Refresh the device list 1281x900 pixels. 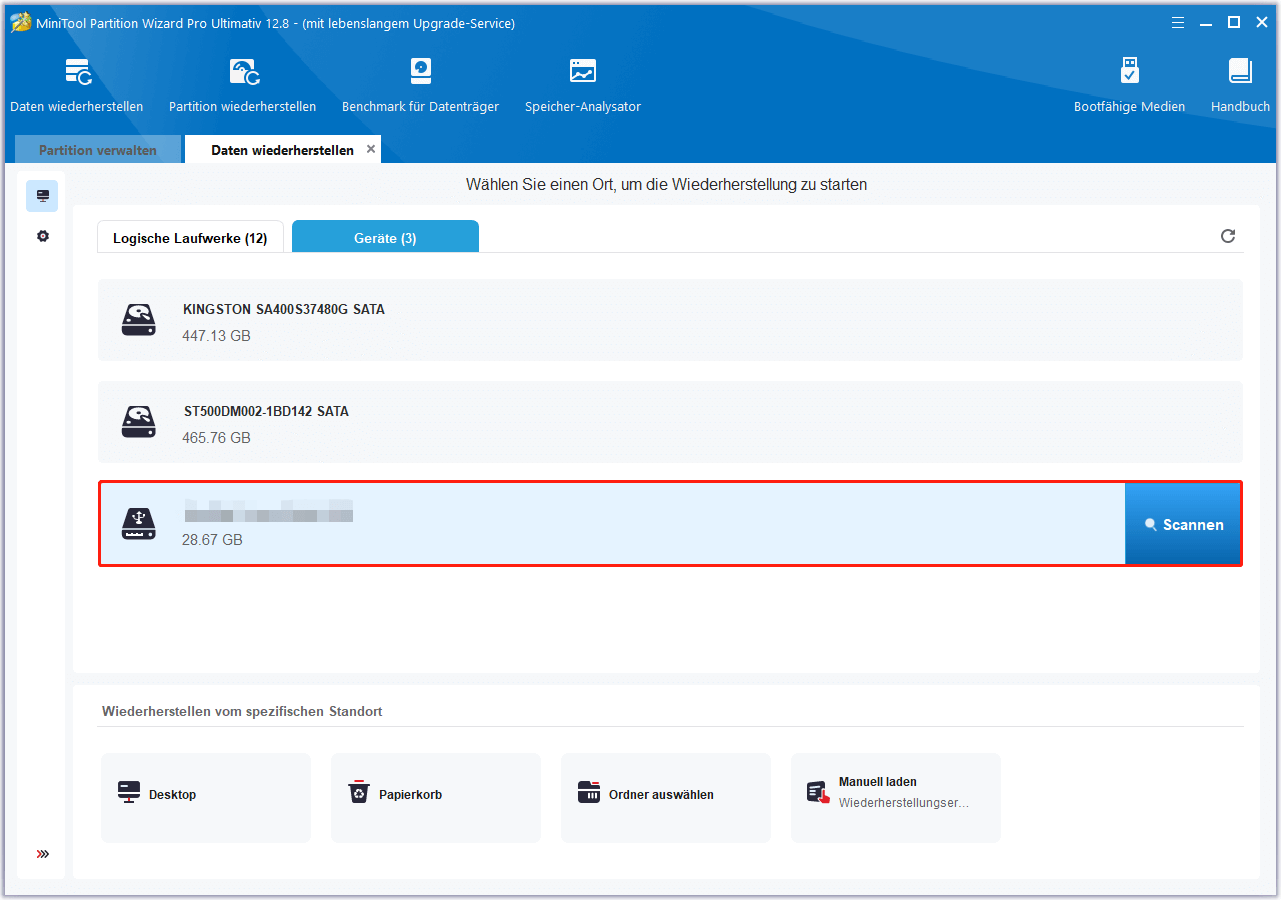tap(1228, 236)
